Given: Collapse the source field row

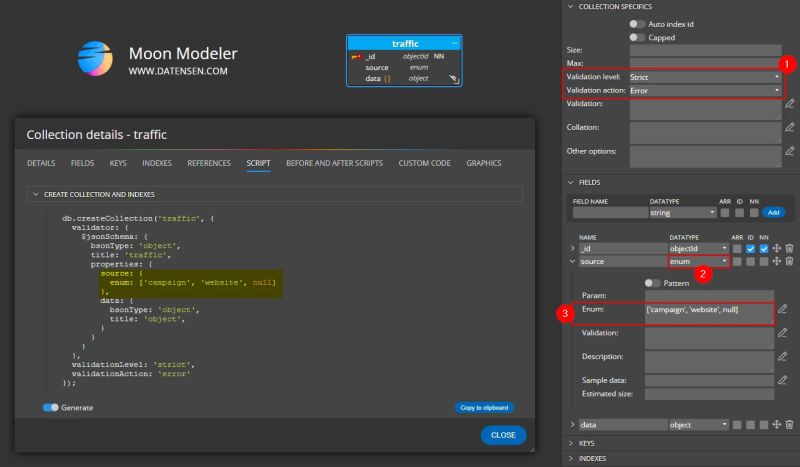Looking at the screenshot, I should (572, 261).
